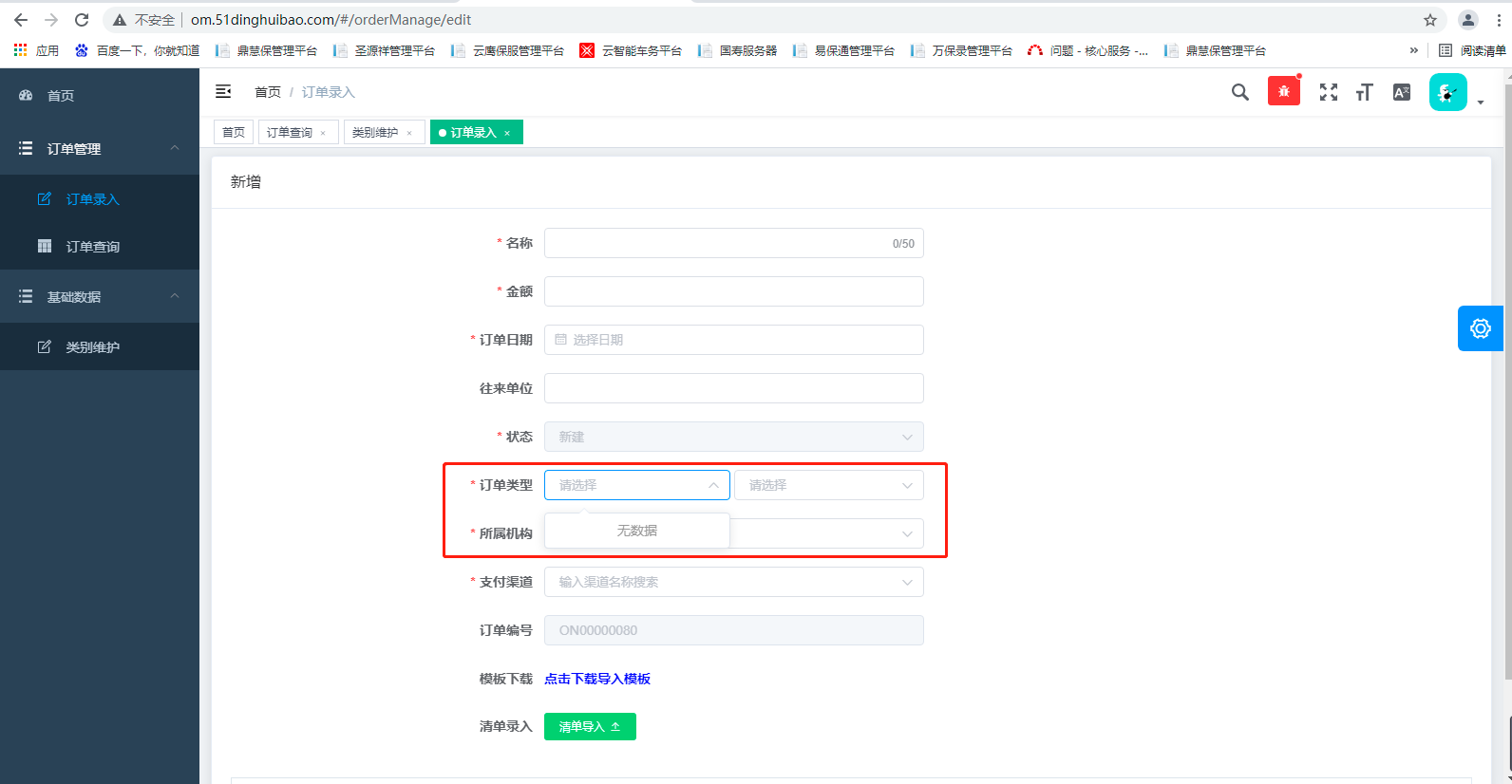Screen dimensions: 1512x784
Task: Click the page vertical scrollbar
Action: (1507, 380)
